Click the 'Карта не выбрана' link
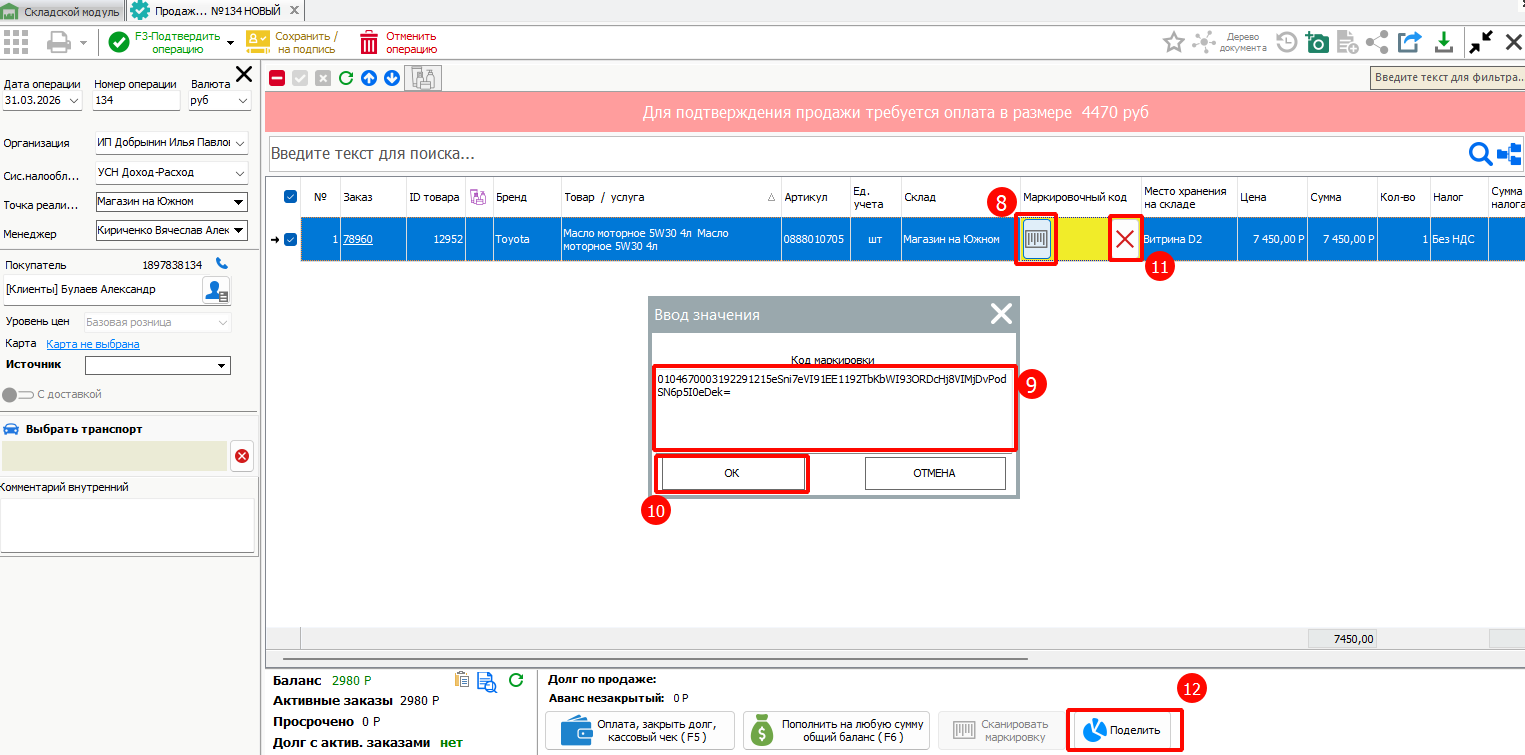The height and width of the screenshot is (755, 1525). (93, 344)
